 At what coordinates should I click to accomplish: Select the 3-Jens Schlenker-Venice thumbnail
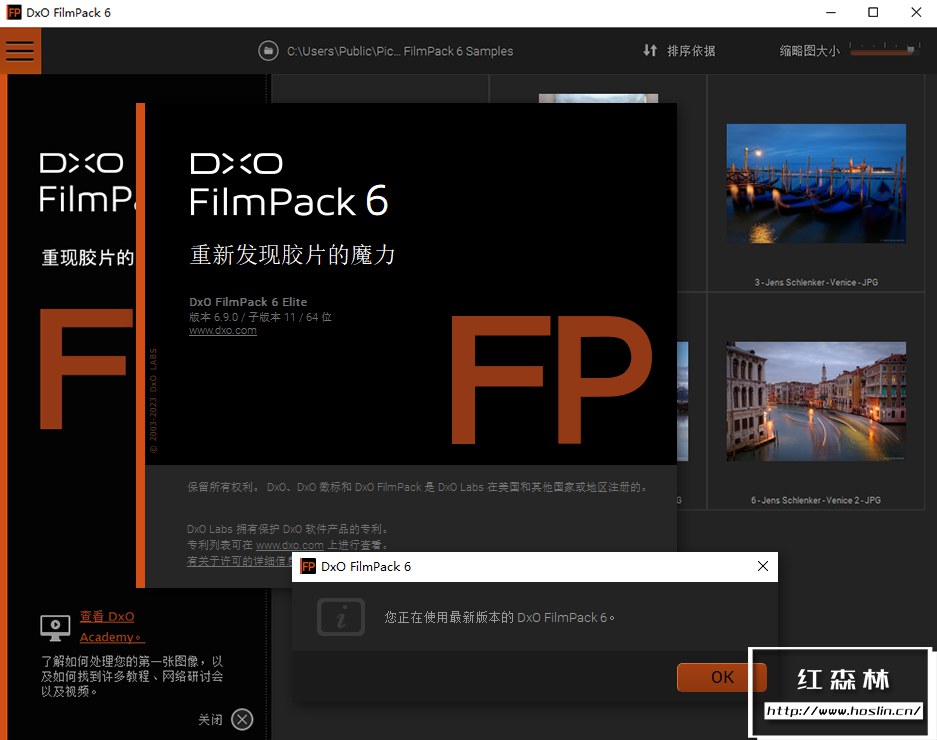[816, 183]
